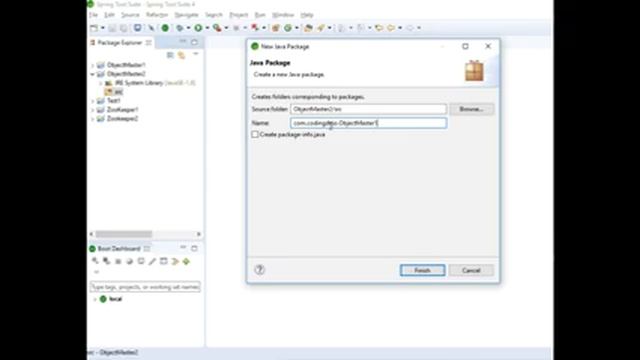The width and height of the screenshot is (640, 360).
Task: Click the Open Type toolbar icon
Action: (x=309, y=28)
